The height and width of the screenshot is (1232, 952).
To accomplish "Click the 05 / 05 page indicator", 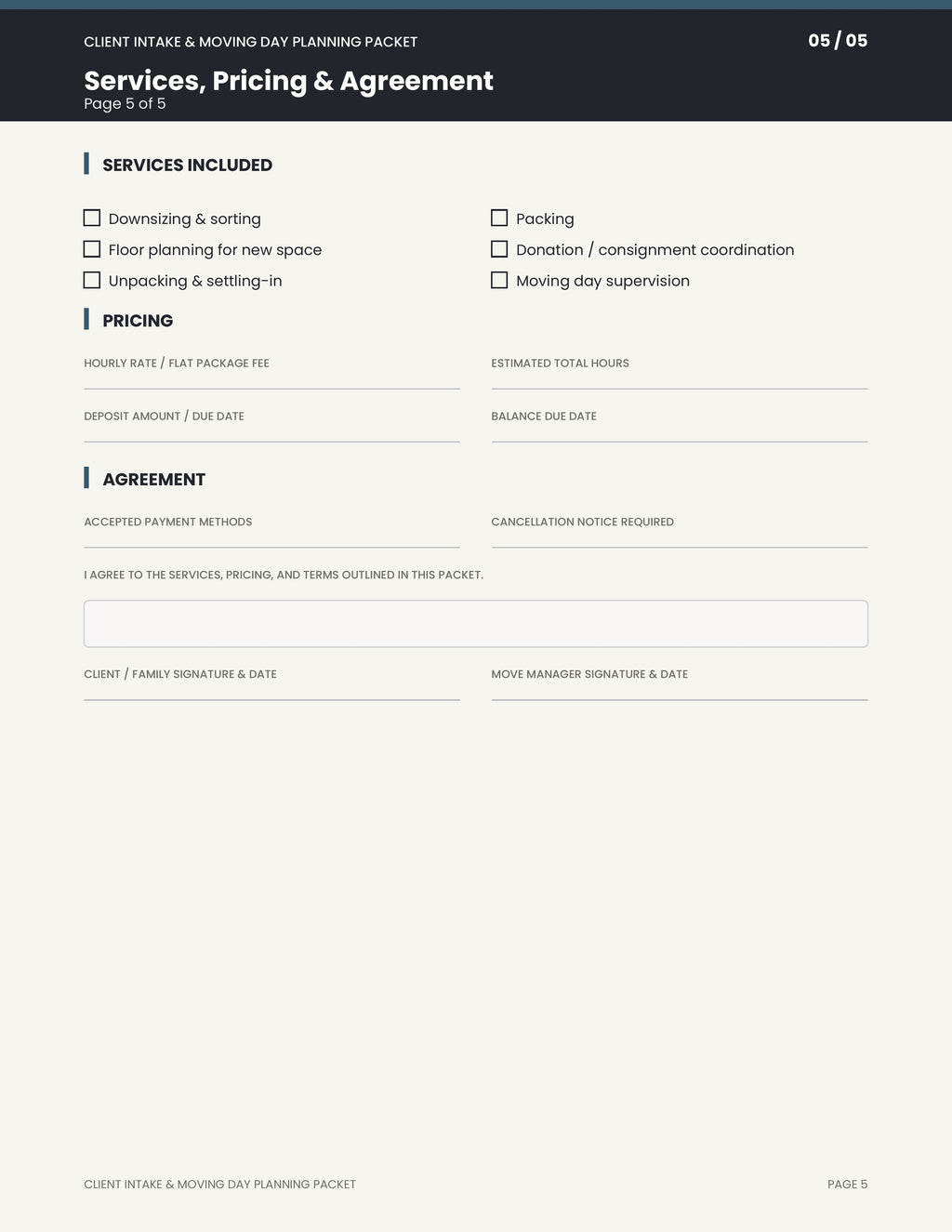I will pos(838,40).
